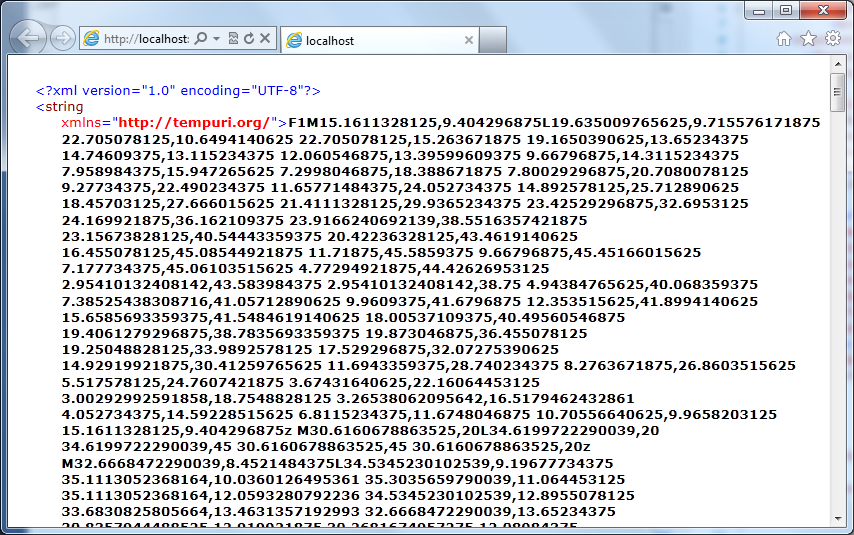Click the value 22.705078125,10.6494140625

click(x=178, y=139)
